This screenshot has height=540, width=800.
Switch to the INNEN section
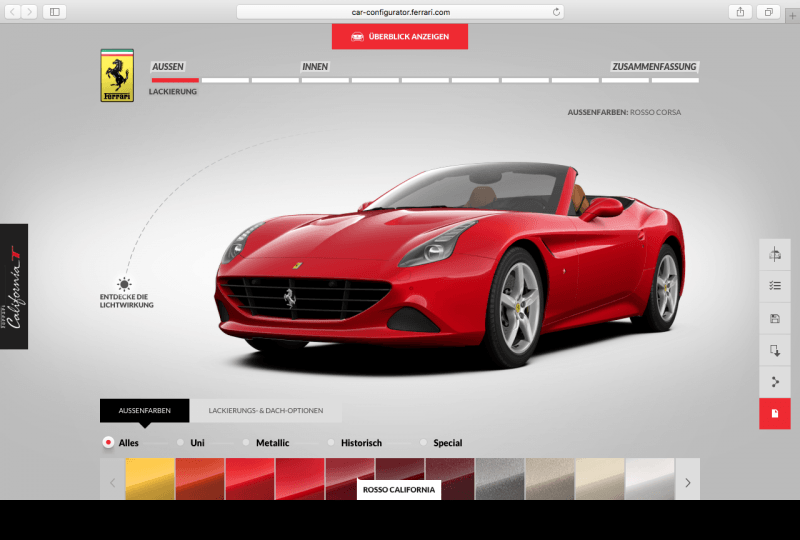coord(315,66)
